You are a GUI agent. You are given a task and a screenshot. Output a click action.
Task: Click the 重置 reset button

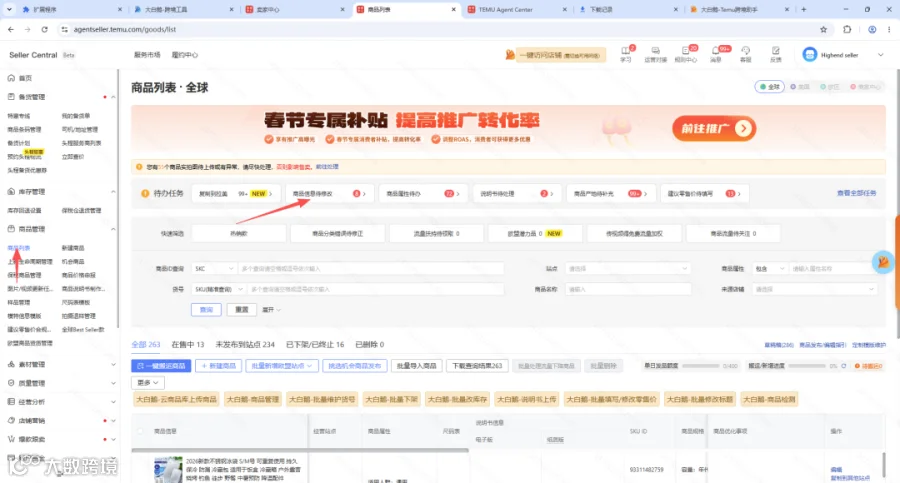(242, 310)
